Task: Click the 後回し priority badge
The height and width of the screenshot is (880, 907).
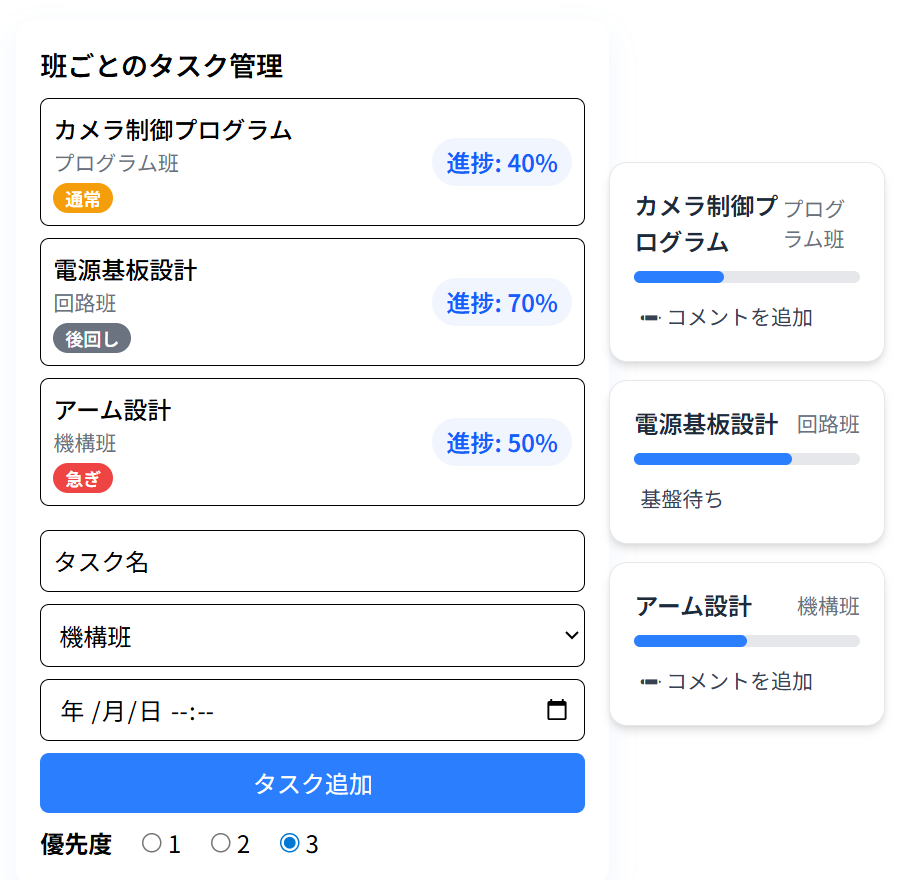Action: [91, 339]
